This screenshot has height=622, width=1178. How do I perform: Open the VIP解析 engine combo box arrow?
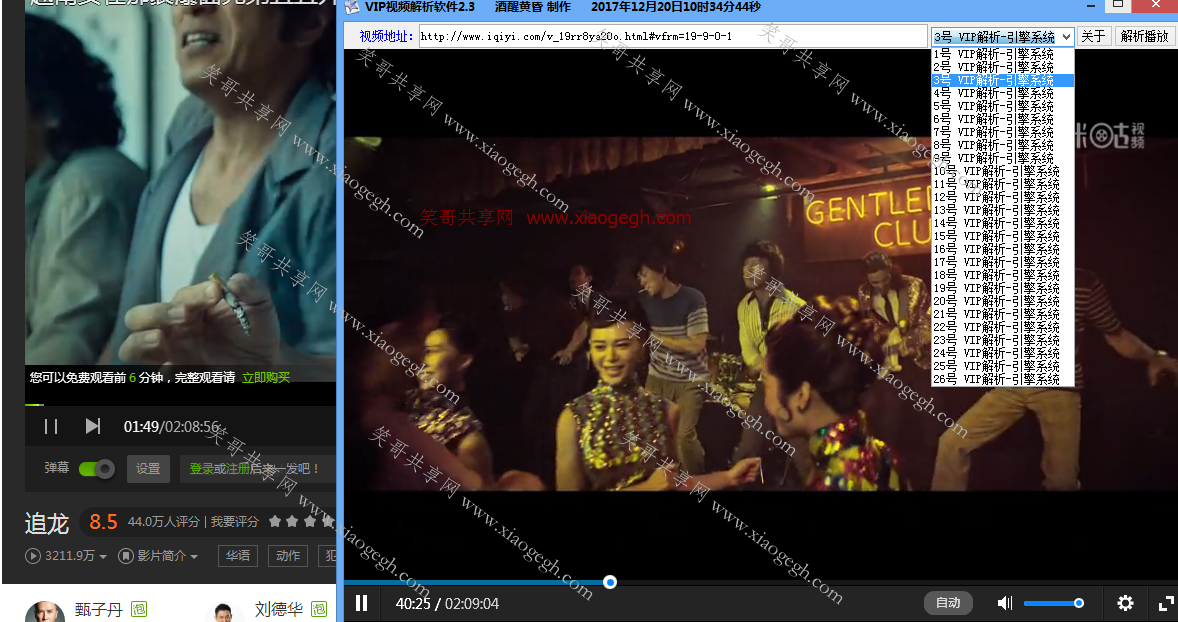click(x=1066, y=36)
